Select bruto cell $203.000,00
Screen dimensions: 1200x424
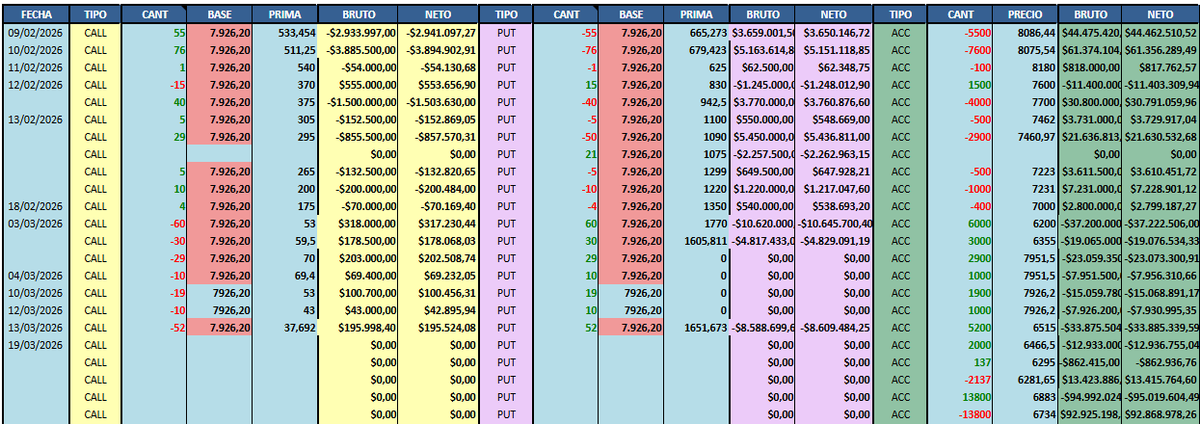pyautogui.click(x=357, y=258)
